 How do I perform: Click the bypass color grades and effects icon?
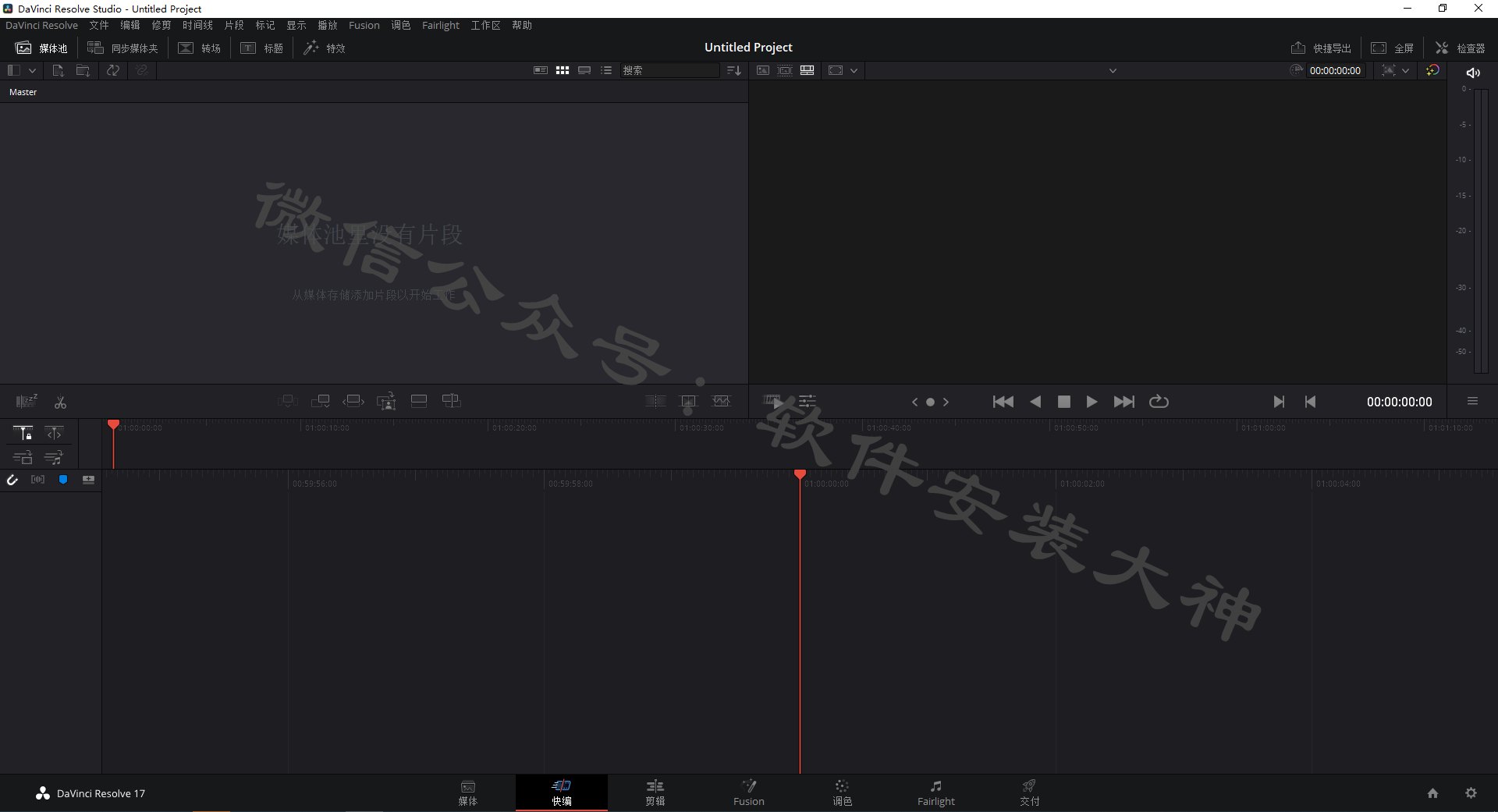pyautogui.click(x=1433, y=70)
